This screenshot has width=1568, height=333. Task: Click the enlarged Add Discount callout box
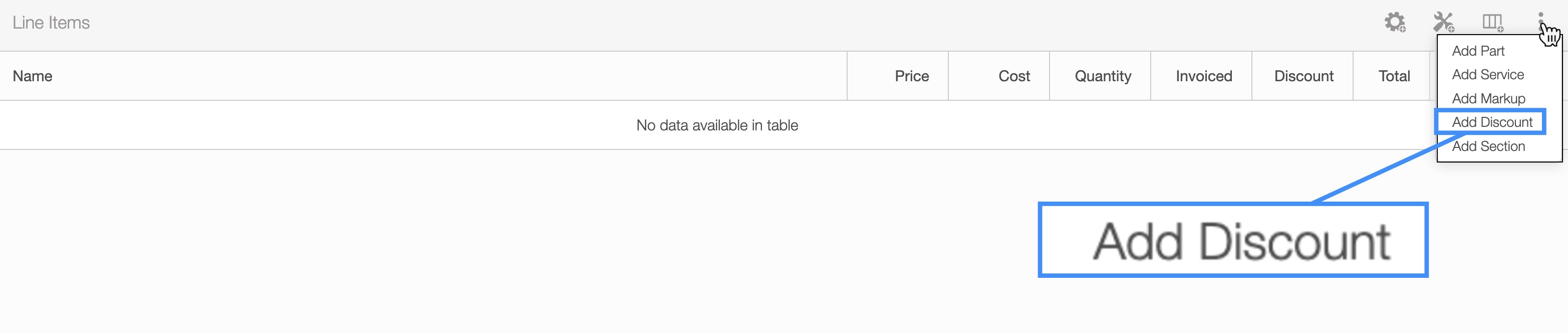point(1233,240)
